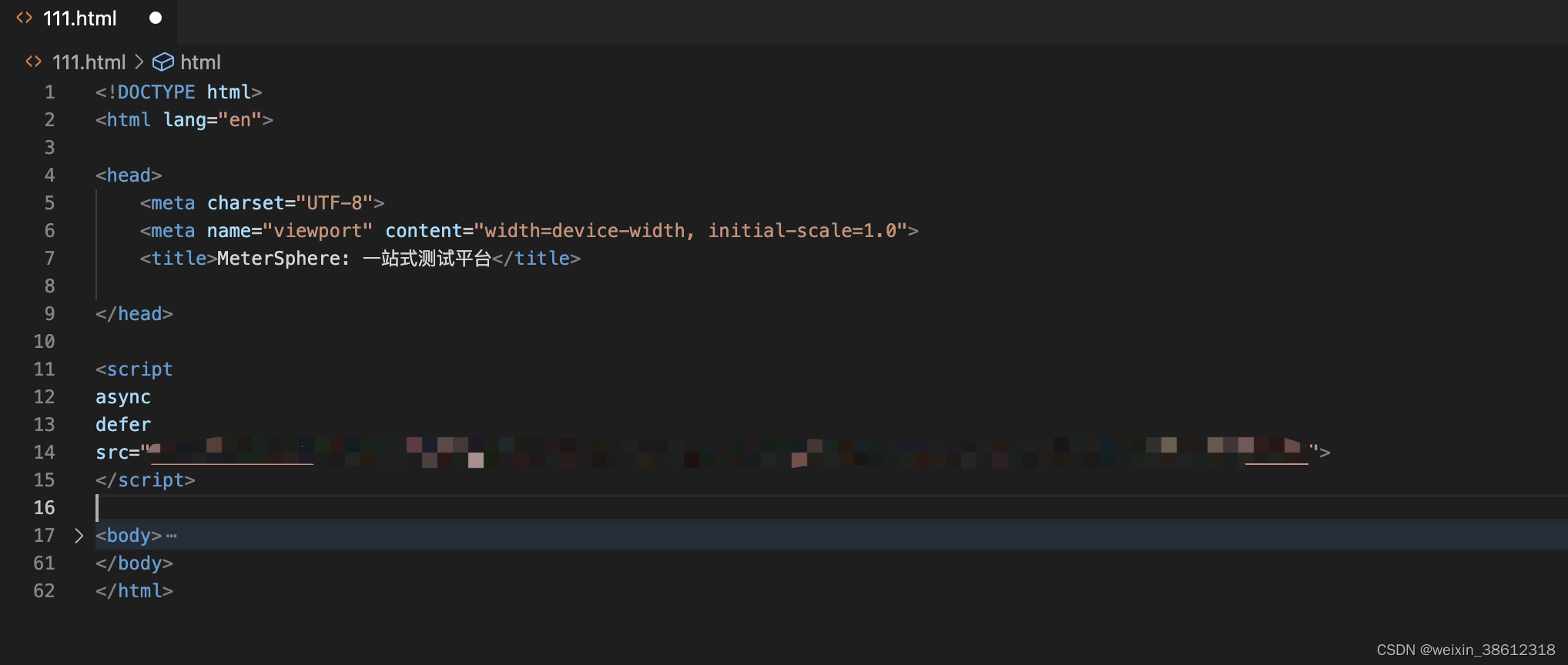Screen dimensions: 1568x665
Task: Click line number 17 in the gutter
Action: tap(44, 536)
